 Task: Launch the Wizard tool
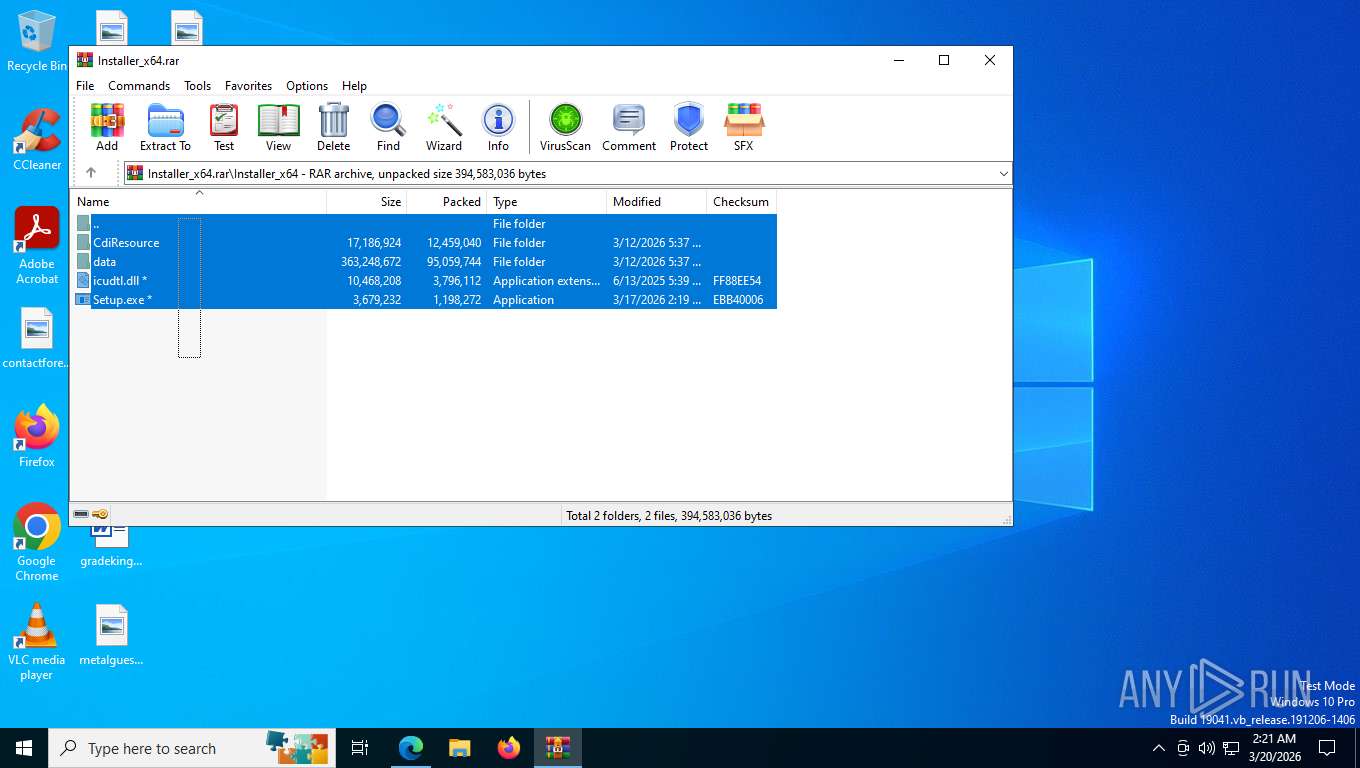coord(444,127)
